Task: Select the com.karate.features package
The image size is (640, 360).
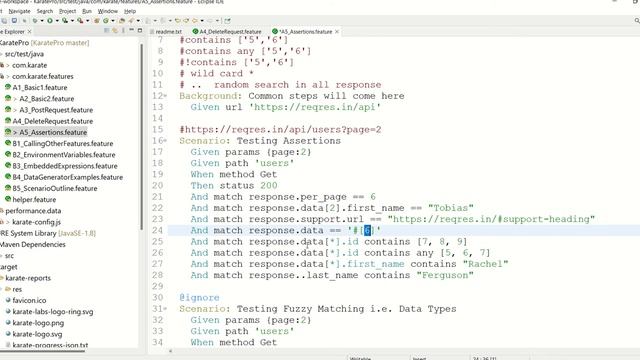Action: tap(42, 76)
